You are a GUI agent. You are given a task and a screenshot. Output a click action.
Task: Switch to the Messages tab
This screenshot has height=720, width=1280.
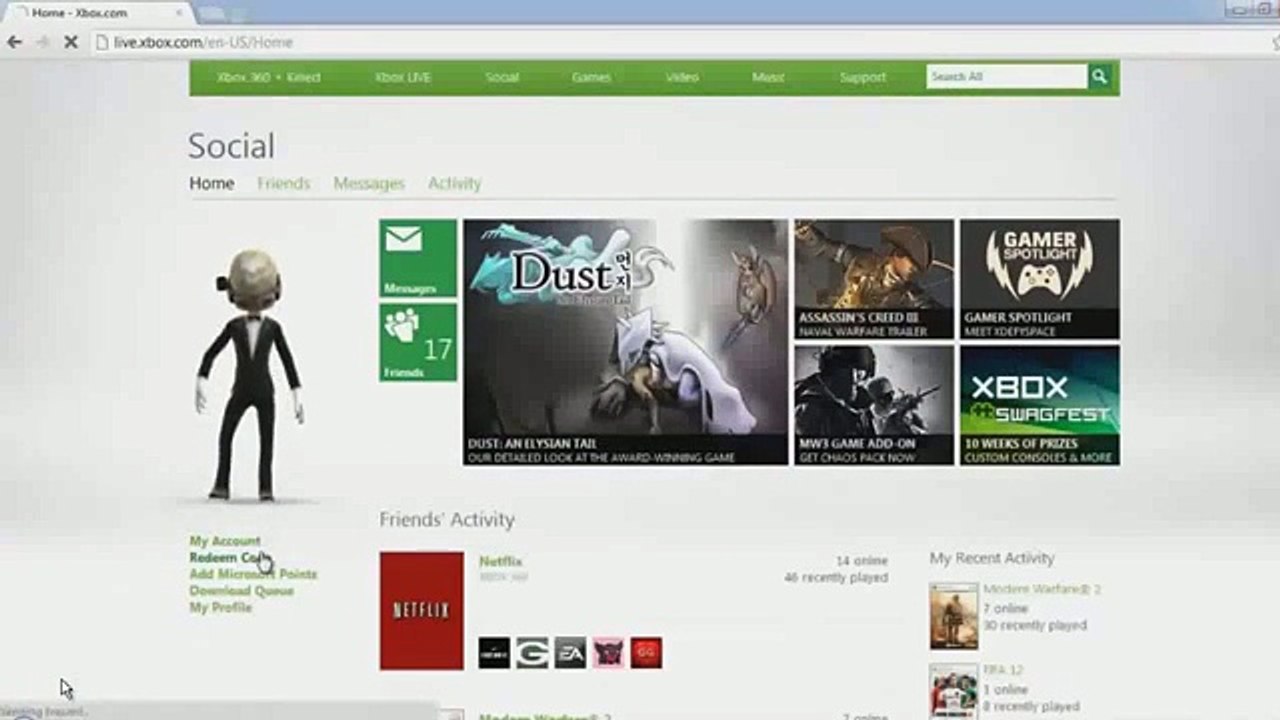click(369, 183)
